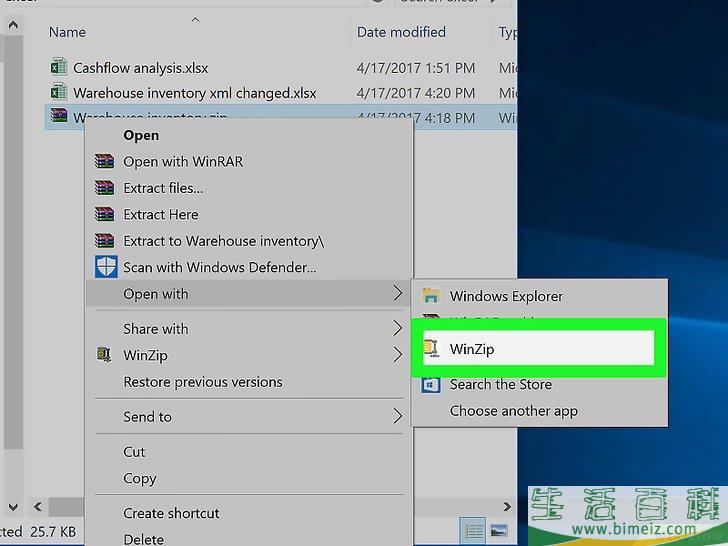Click the WinRAR icon beside Open with WinRAR
Image resolution: width=728 pixels, height=546 pixels.
tap(104, 161)
